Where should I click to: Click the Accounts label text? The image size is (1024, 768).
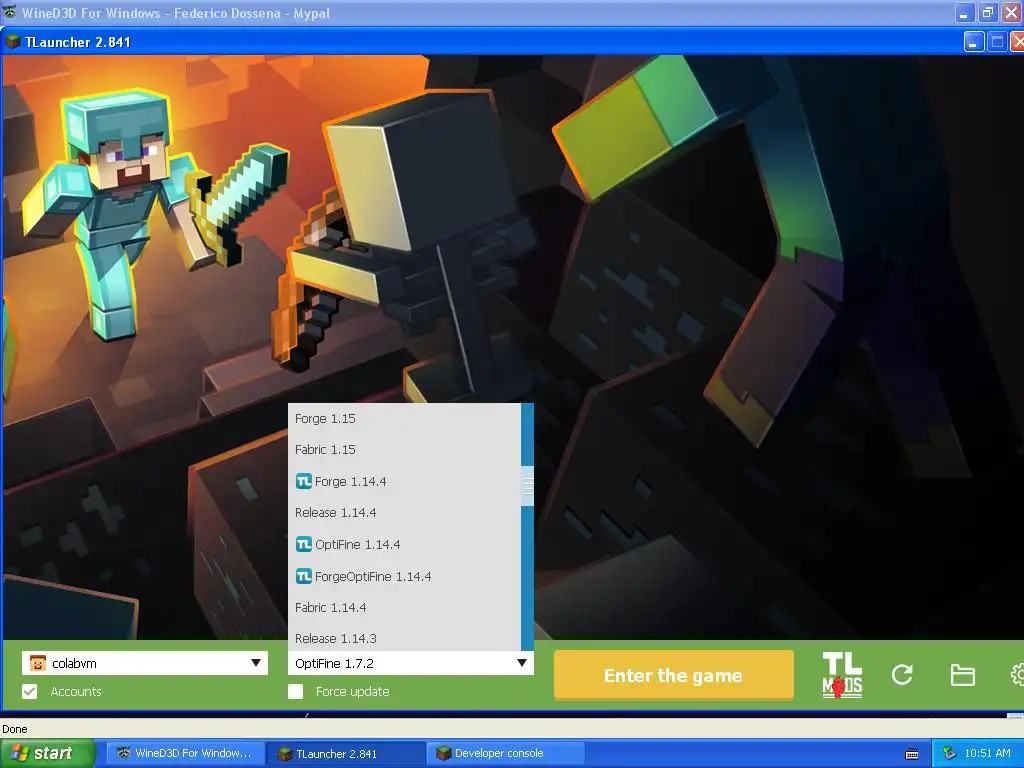76,691
